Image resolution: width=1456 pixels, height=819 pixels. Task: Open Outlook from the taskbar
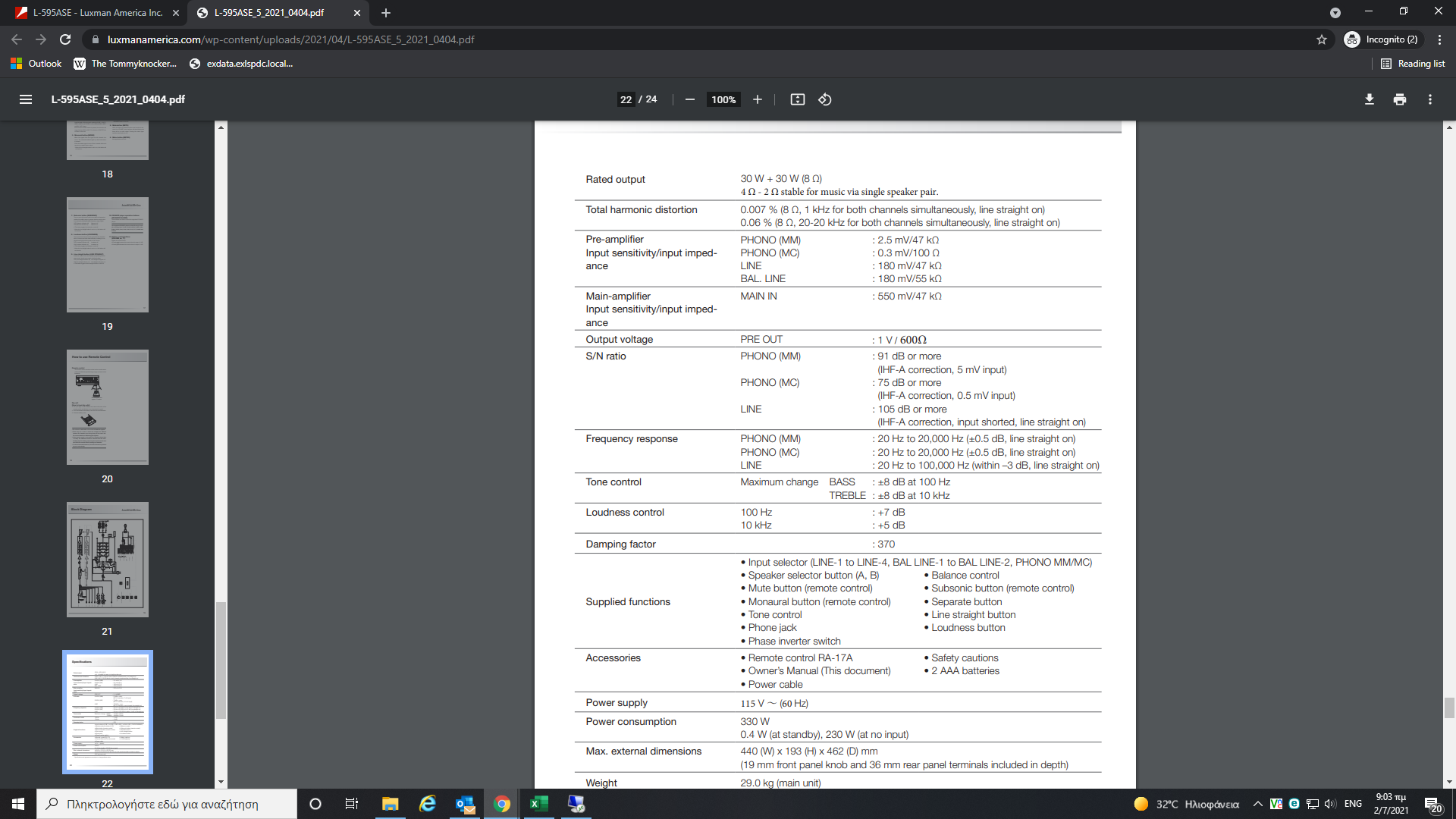point(465,804)
